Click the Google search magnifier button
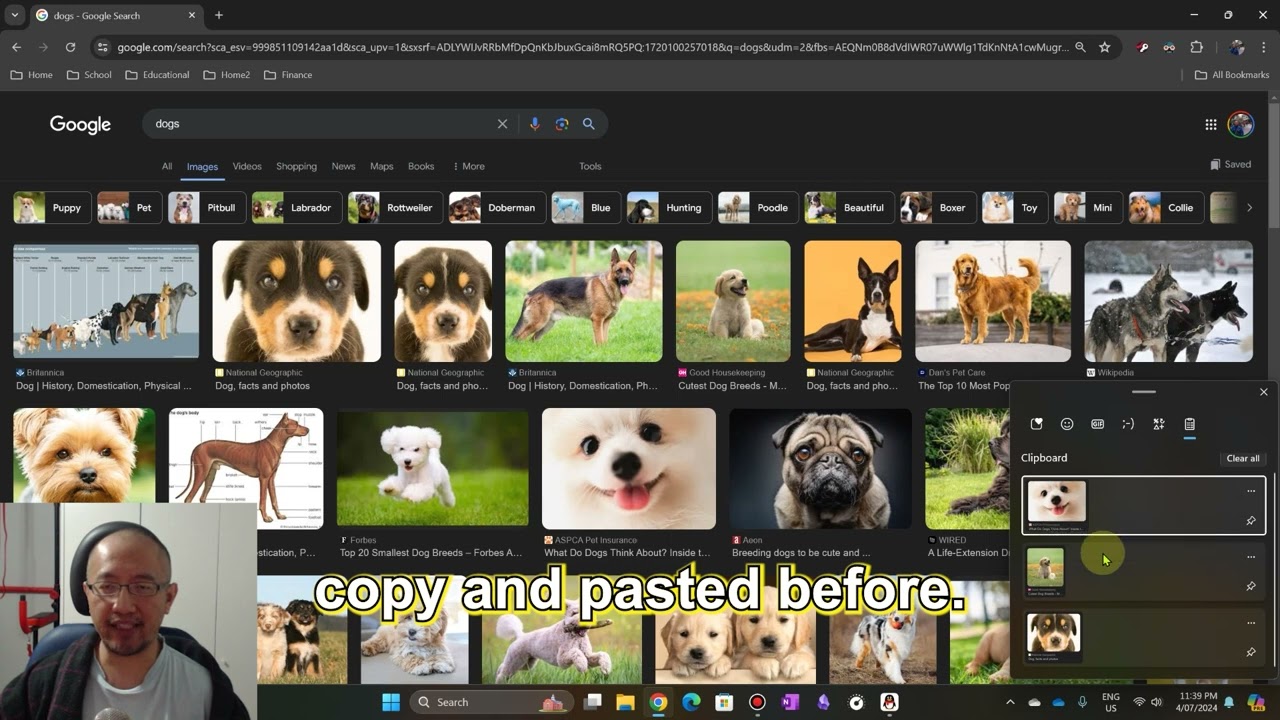The height and width of the screenshot is (720, 1280). coord(589,124)
